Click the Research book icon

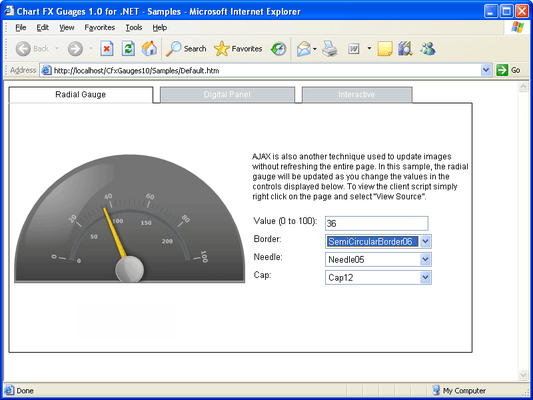tap(405, 49)
